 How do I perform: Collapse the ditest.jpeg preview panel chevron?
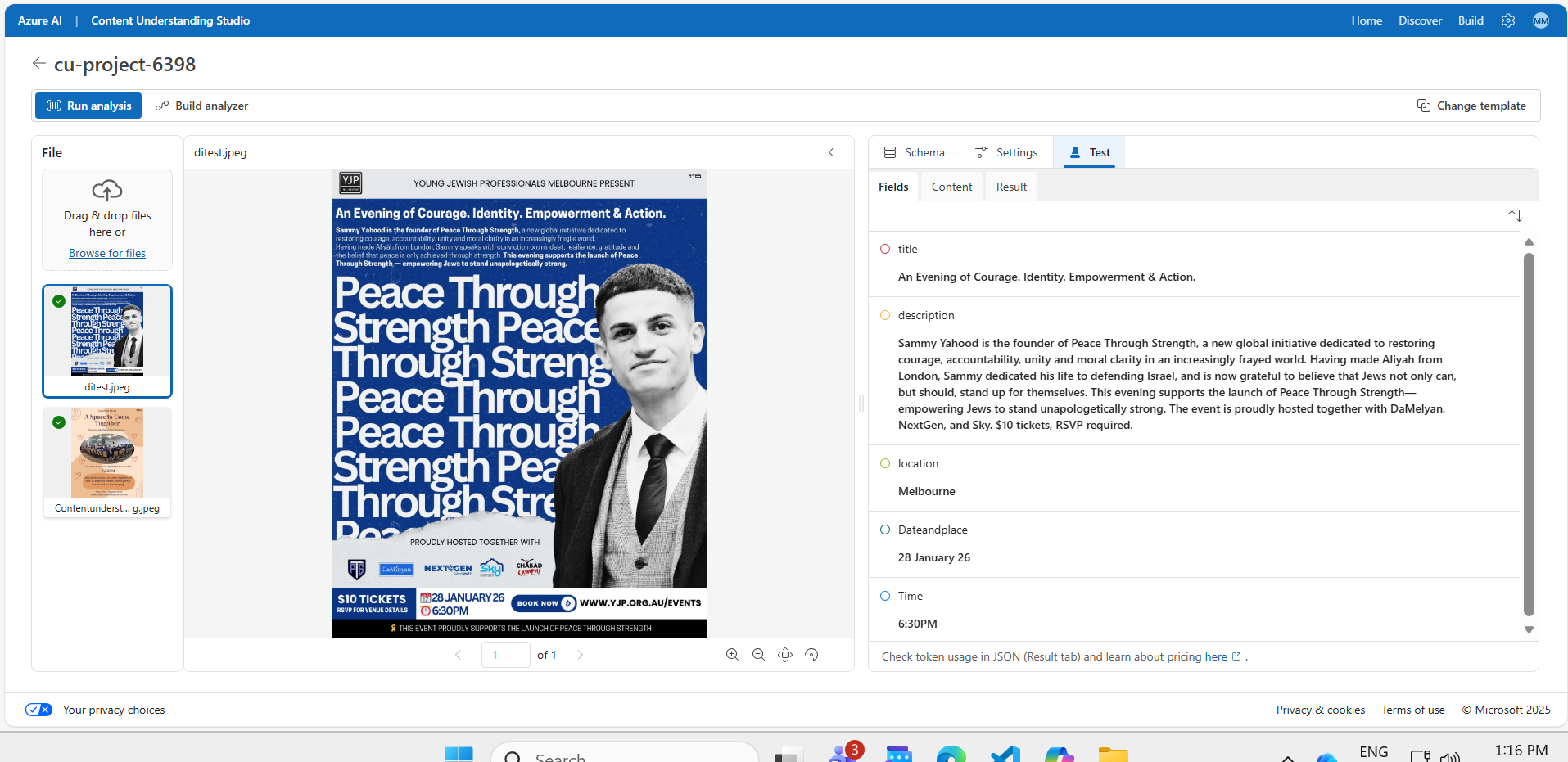pos(831,152)
